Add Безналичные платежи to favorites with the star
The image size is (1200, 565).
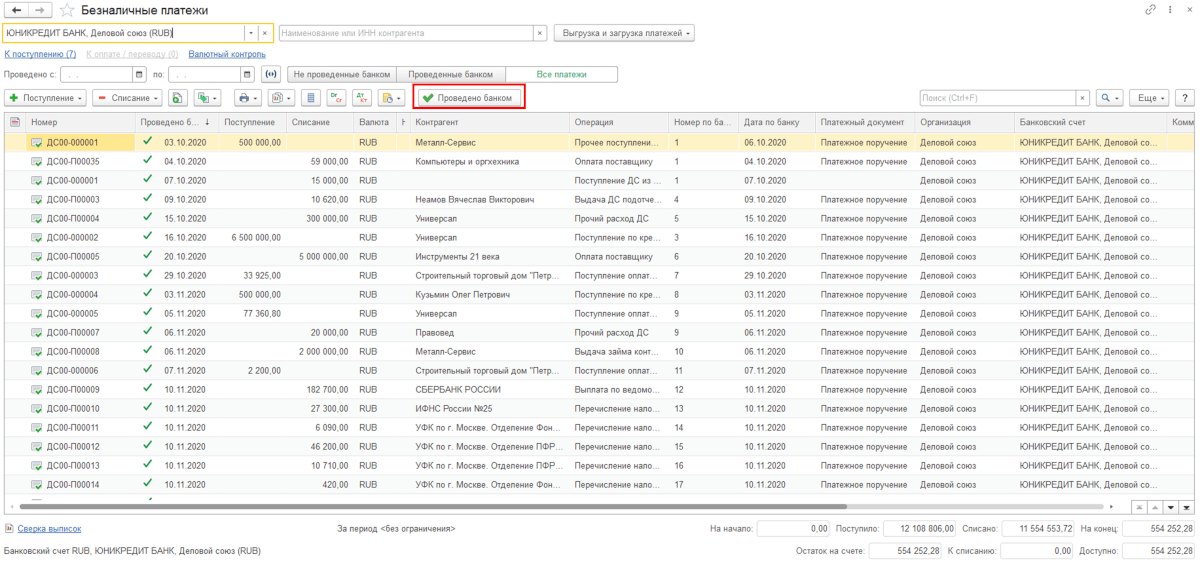(x=66, y=10)
